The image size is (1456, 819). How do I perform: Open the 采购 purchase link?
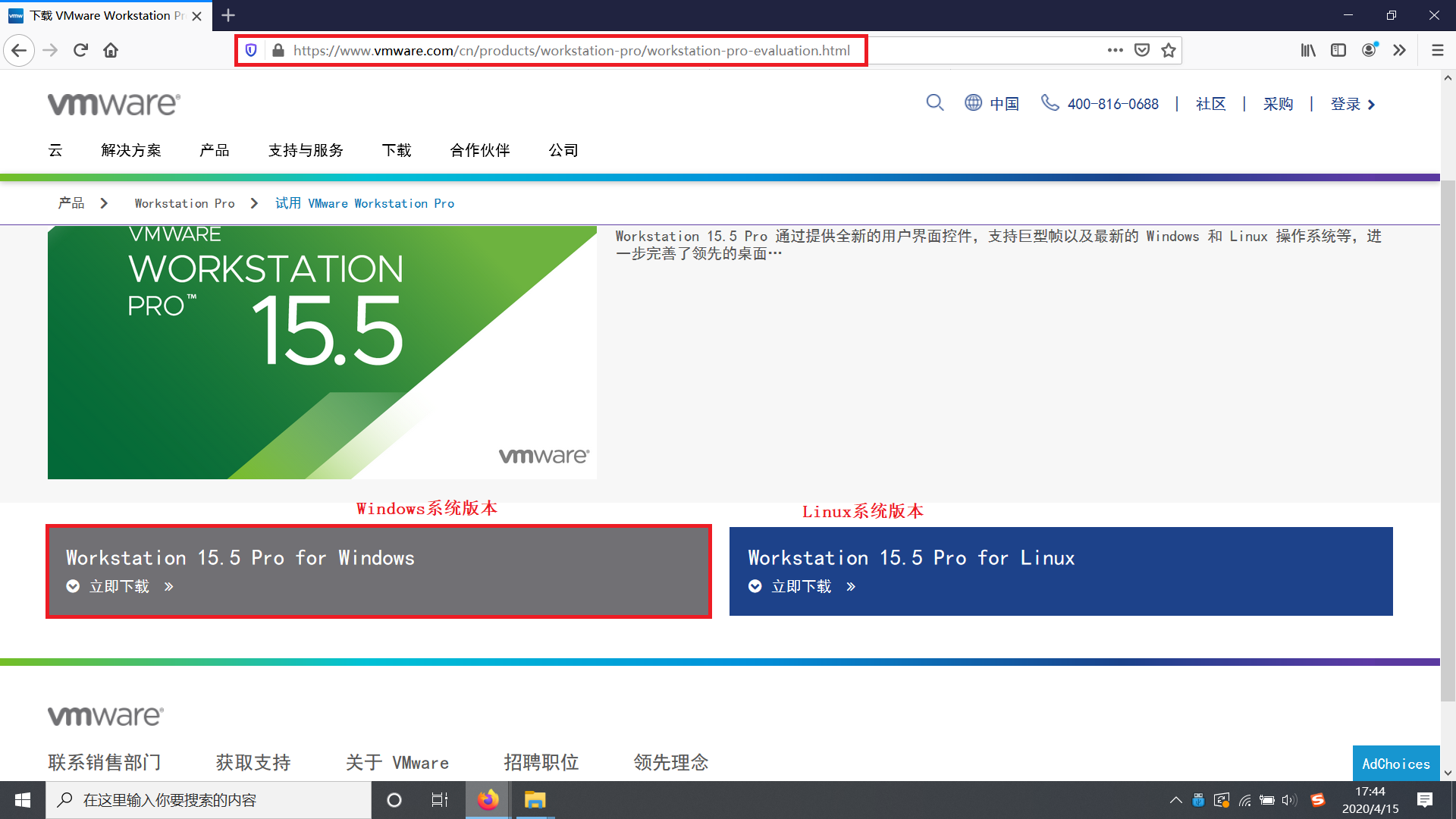1278,104
